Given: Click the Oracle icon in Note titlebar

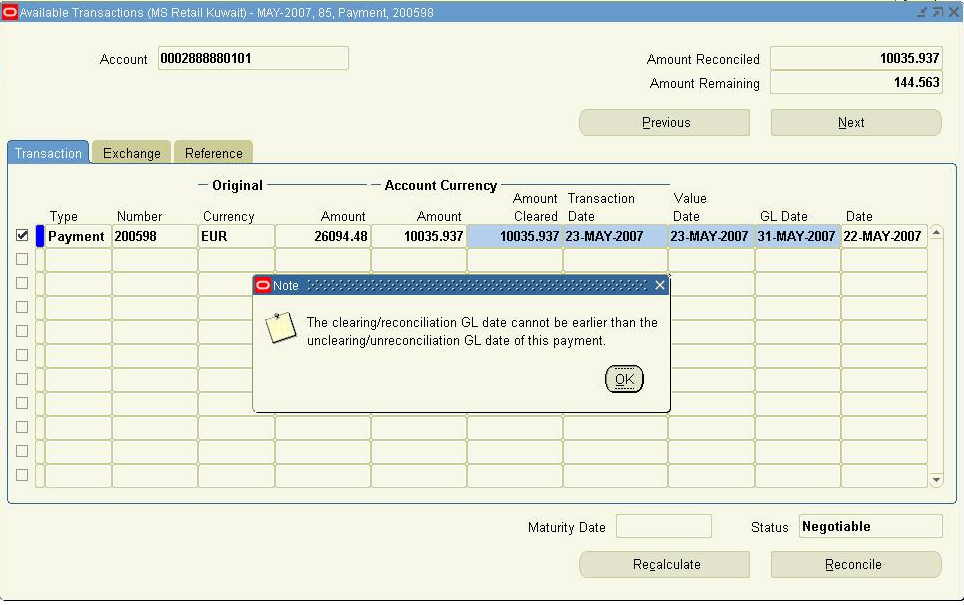Looking at the screenshot, I should (x=263, y=286).
